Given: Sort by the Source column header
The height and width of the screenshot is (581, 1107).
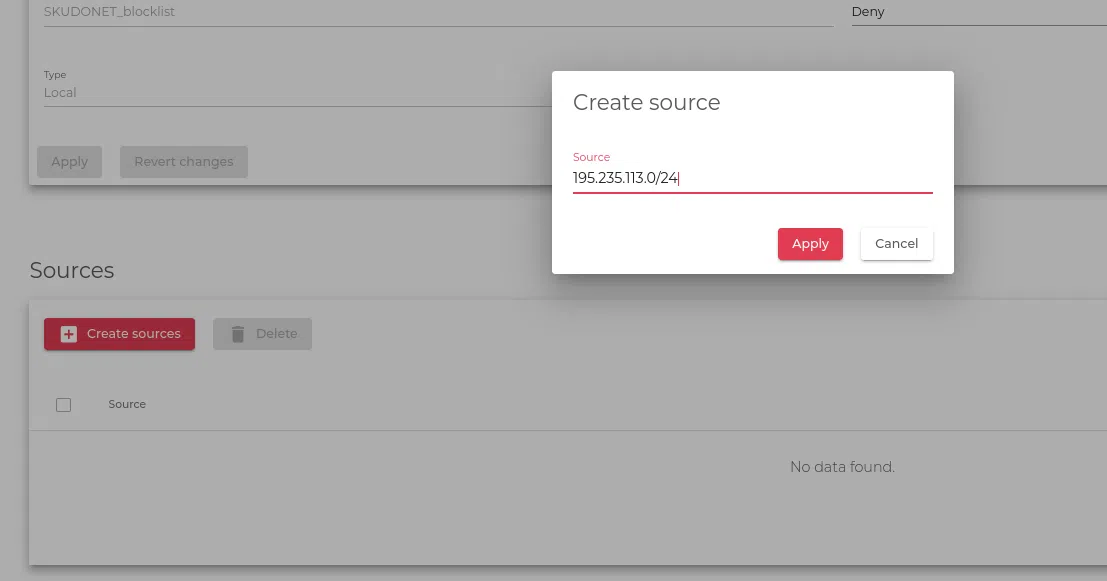Looking at the screenshot, I should (x=127, y=404).
